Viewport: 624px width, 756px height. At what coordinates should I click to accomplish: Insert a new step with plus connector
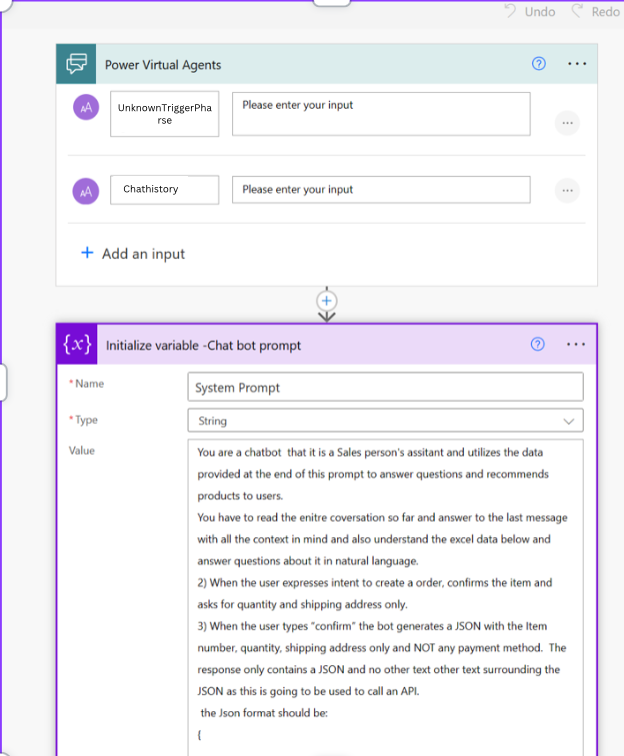point(326,301)
